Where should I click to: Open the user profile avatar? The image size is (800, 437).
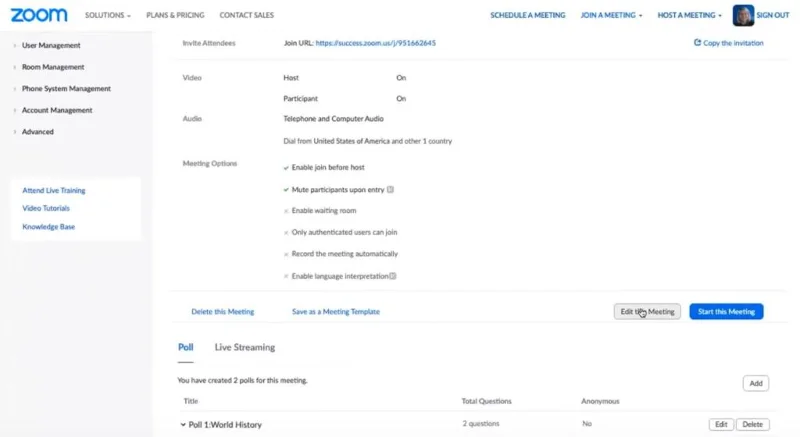743,15
